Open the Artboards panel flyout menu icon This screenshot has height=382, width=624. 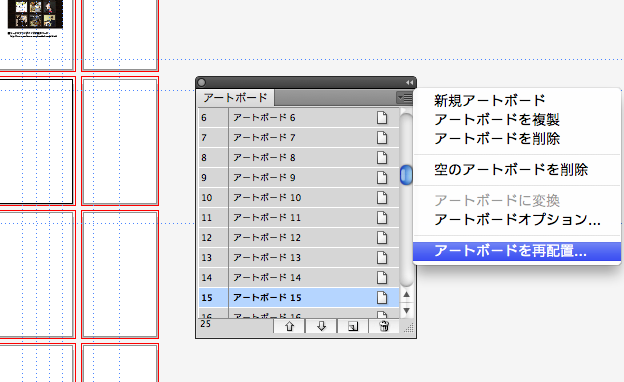tap(404, 97)
